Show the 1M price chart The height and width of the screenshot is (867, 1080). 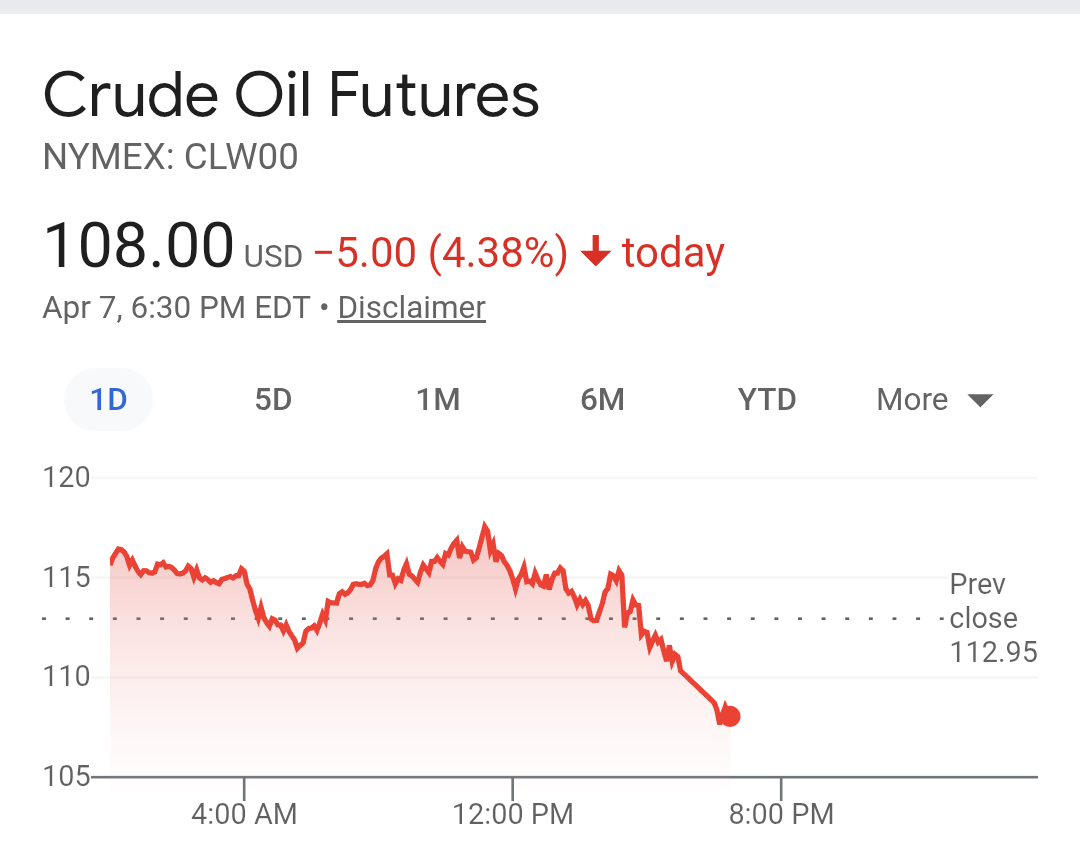(x=438, y=400)
